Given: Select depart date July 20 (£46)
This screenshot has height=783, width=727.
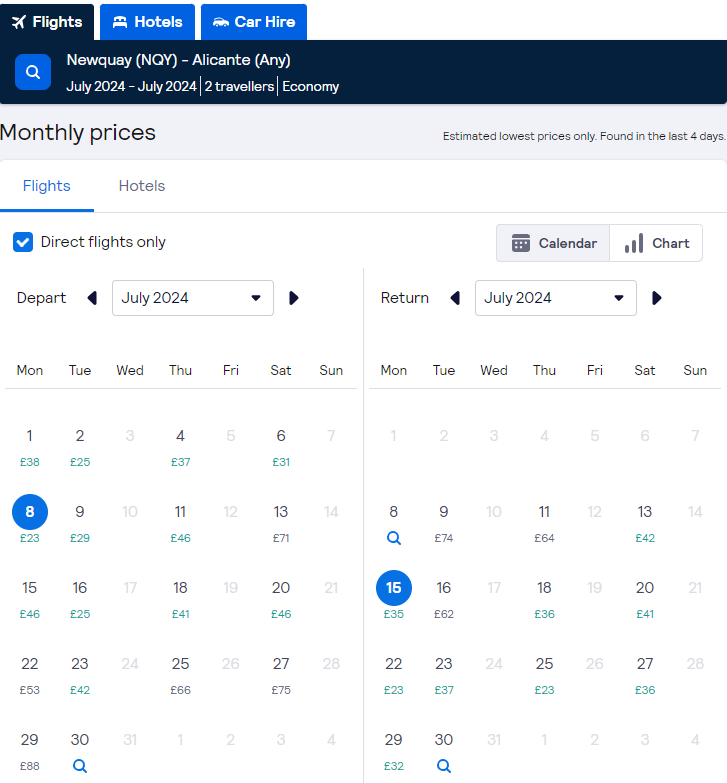Looking at the screenshot, I should tap(281, 599).
